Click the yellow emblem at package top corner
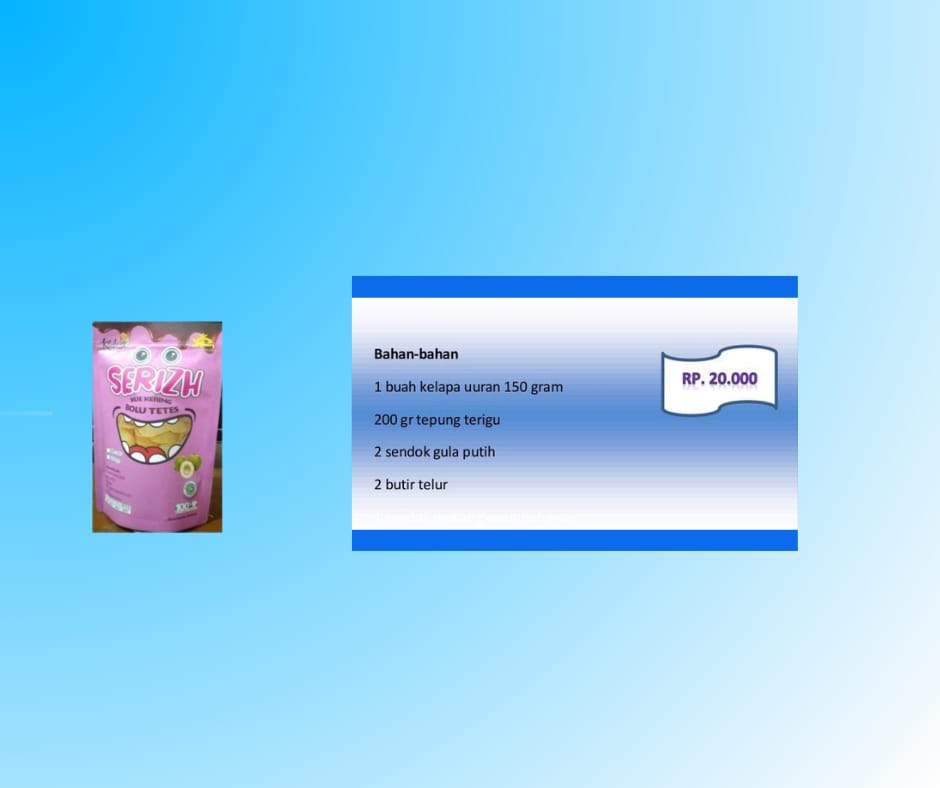 click(205, 340)
